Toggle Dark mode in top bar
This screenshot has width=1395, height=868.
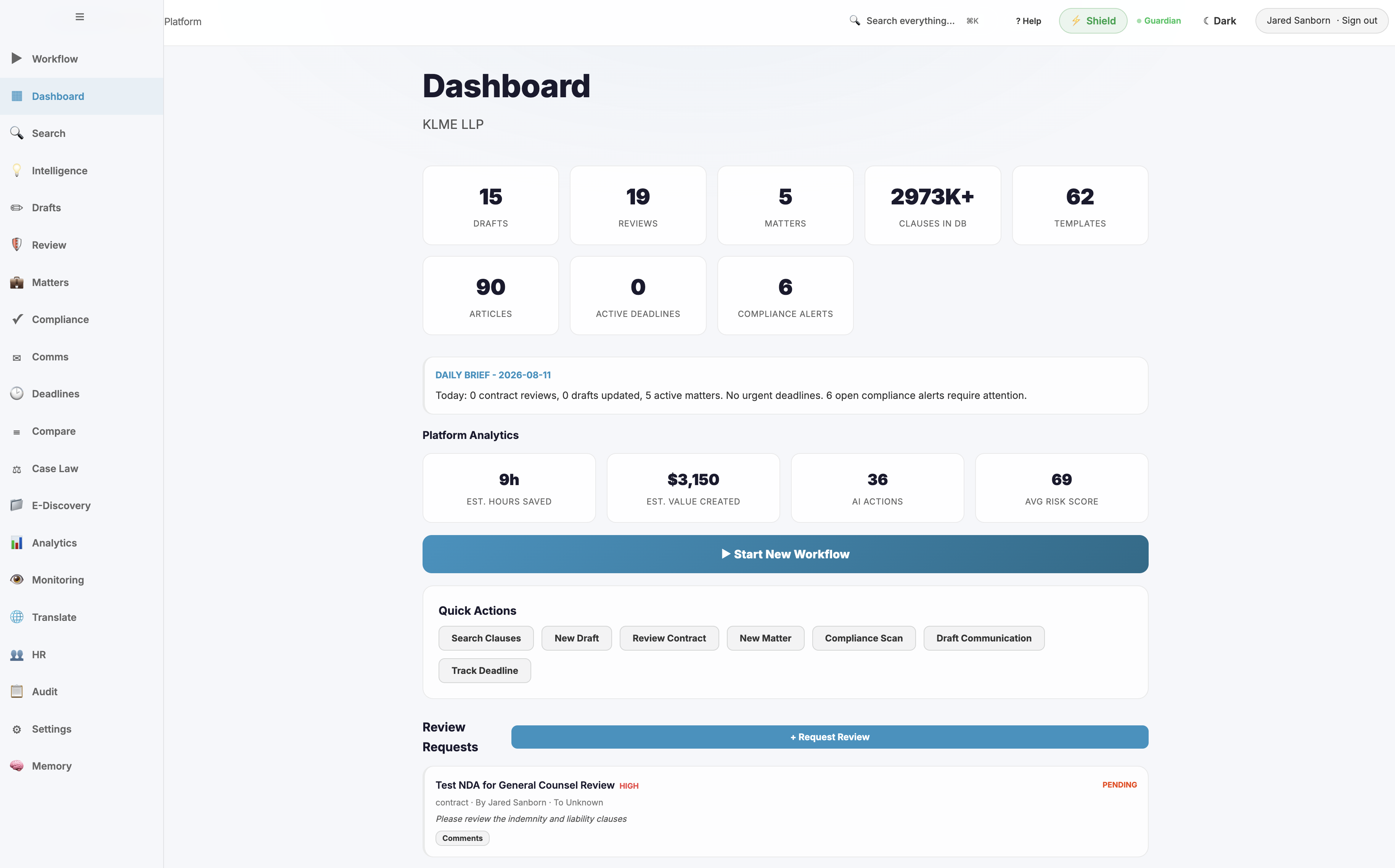[x=1219, y=21]
